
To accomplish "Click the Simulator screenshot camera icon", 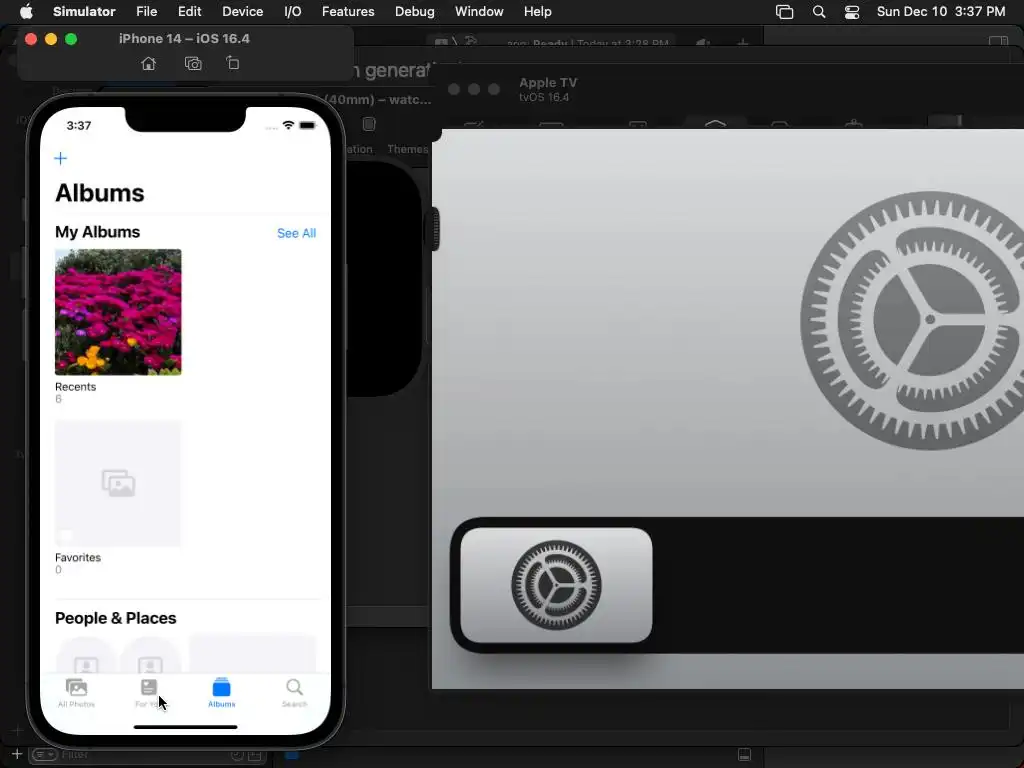I will tap(193, 63).
